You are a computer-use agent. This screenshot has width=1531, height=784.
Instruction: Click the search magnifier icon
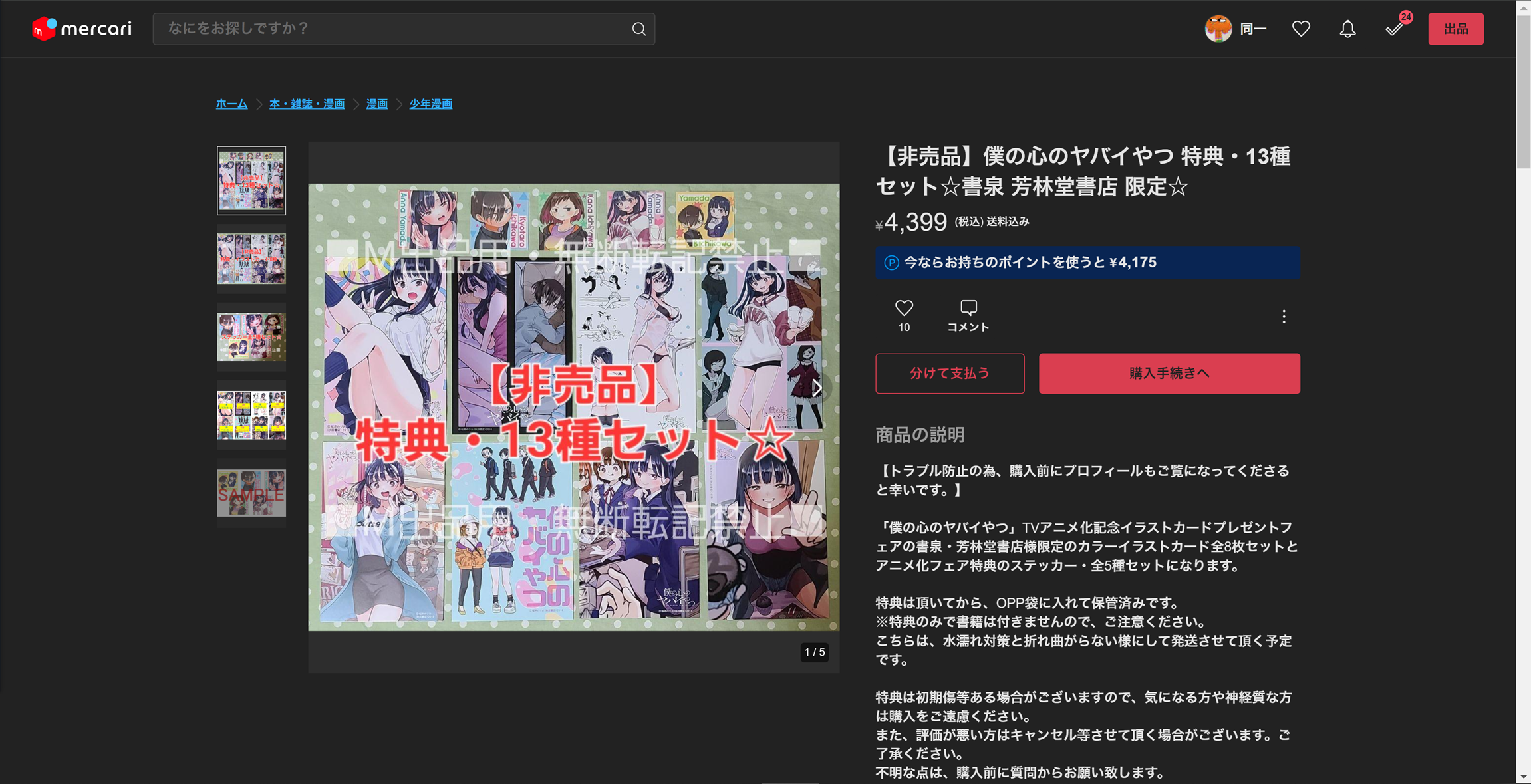638,29
